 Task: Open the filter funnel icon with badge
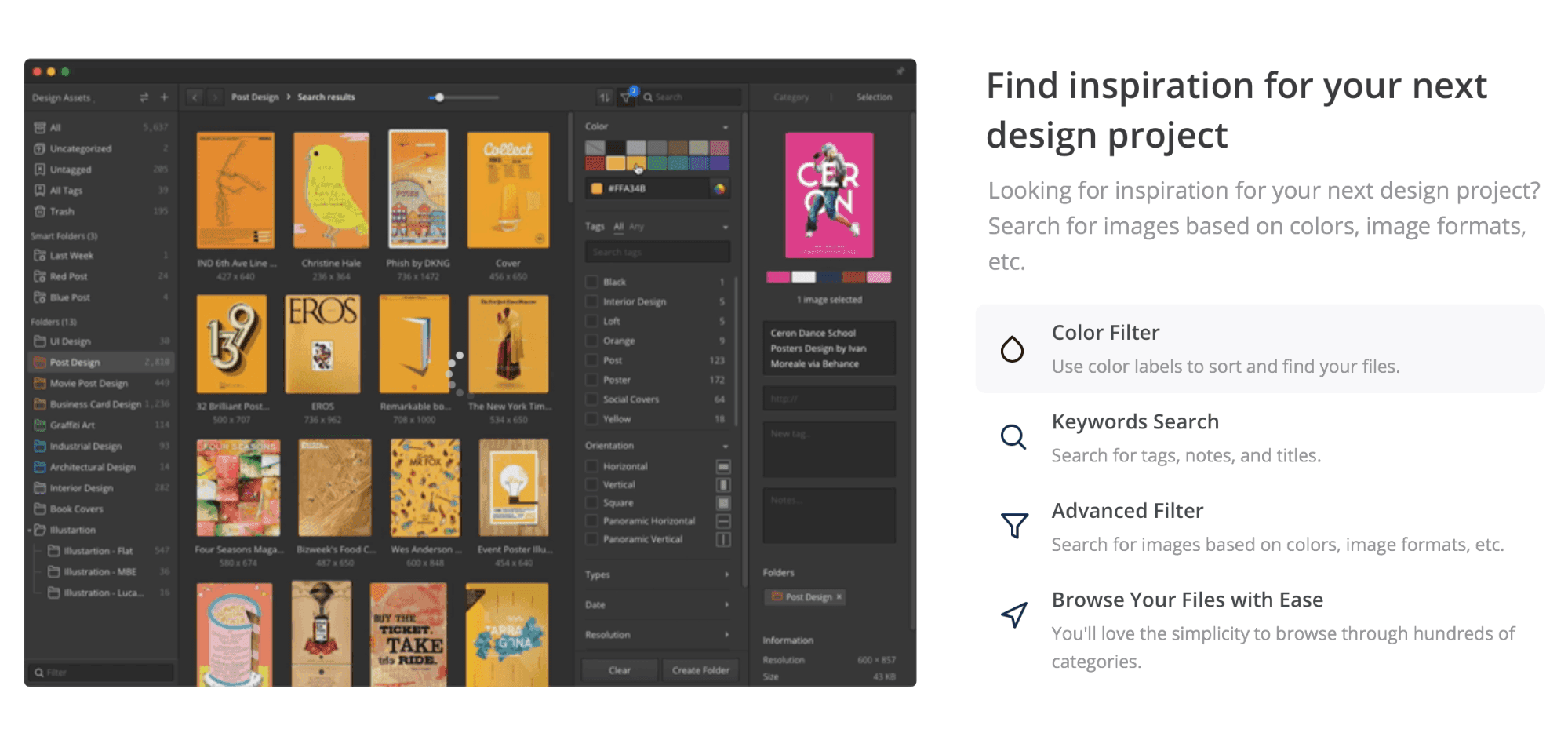[628, 97]
